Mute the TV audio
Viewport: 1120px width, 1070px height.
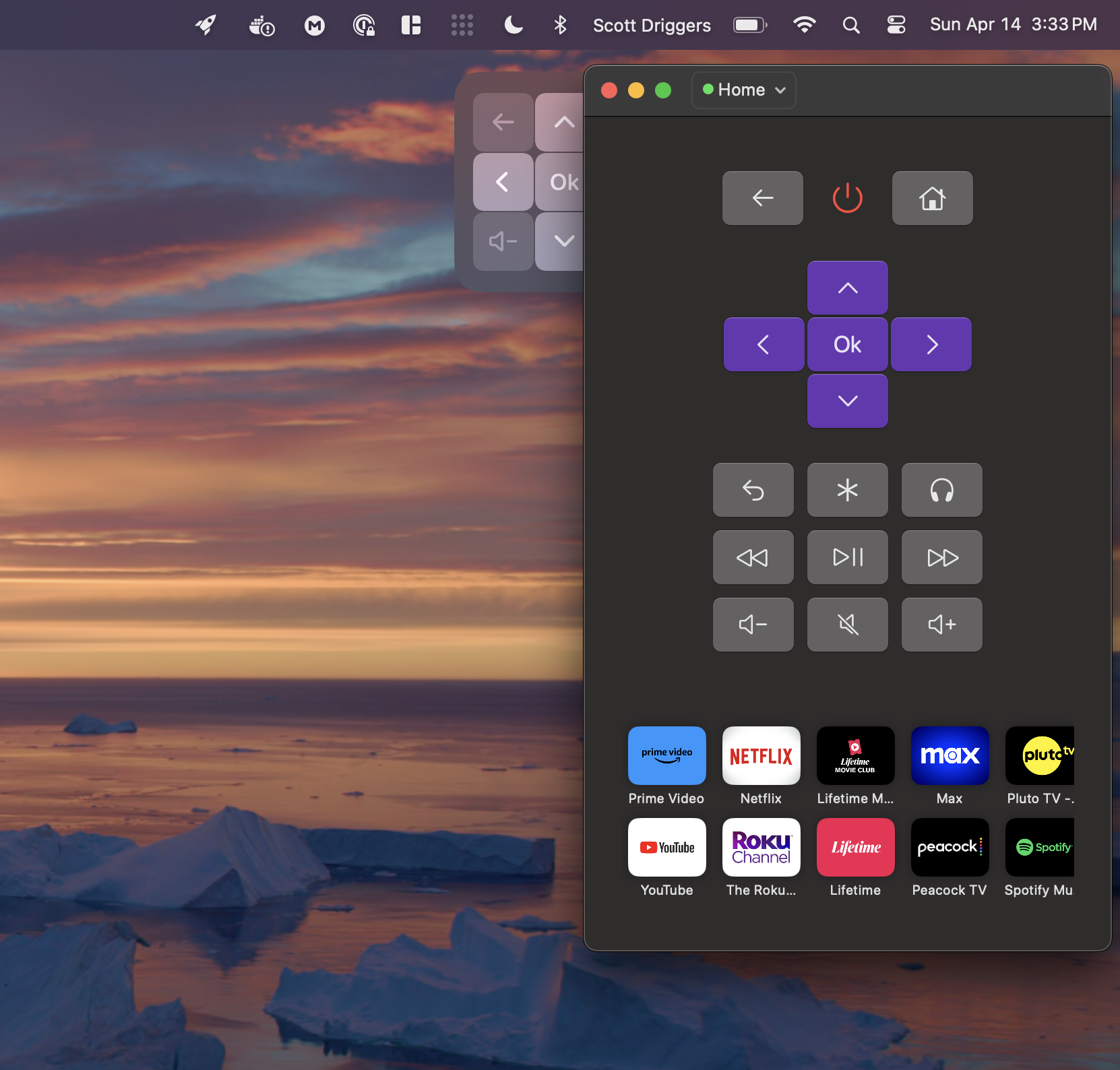pyautogui.click(x=847, y=625)
